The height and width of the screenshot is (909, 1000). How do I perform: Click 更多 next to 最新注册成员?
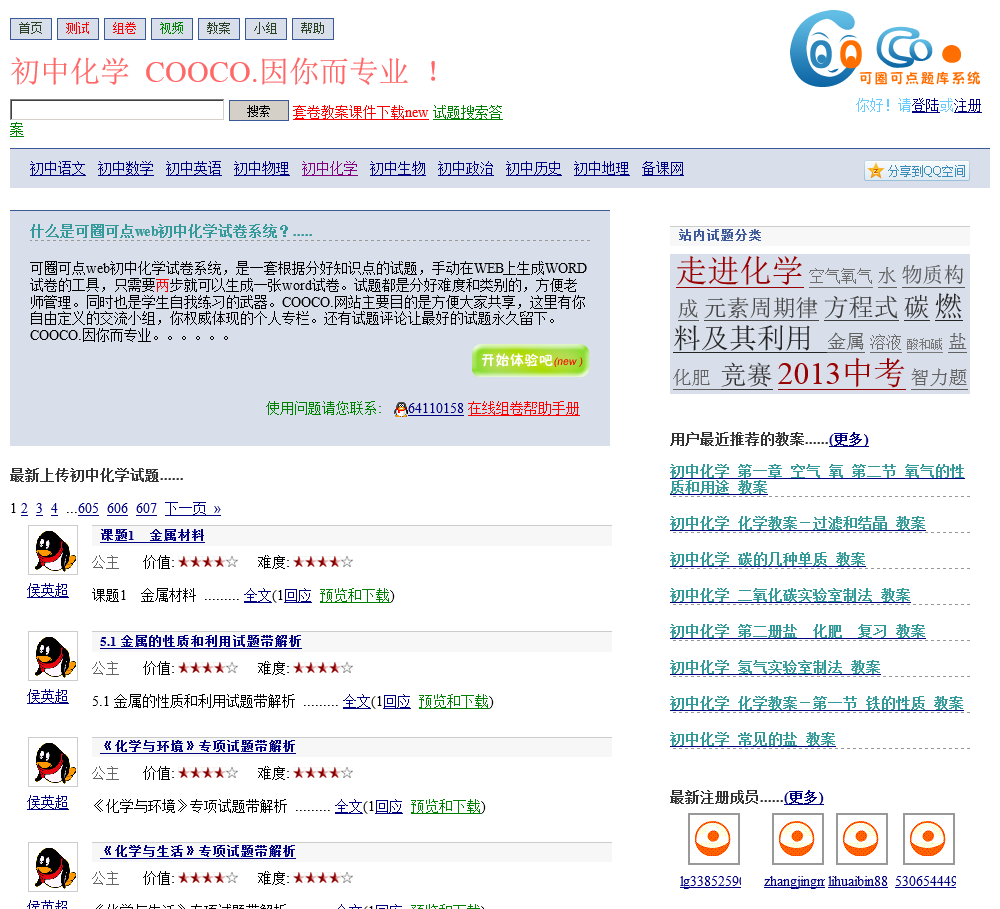[x=804, y=797]
